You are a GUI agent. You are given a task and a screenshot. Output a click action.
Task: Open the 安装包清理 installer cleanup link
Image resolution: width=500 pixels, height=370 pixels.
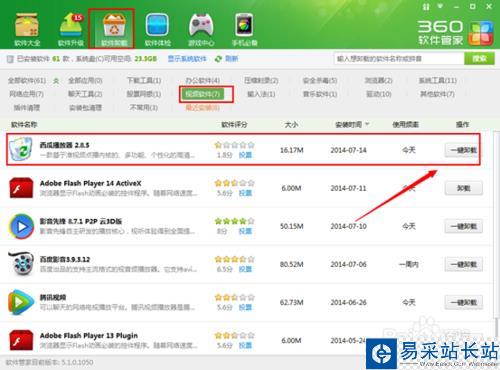tap(85, 108)
